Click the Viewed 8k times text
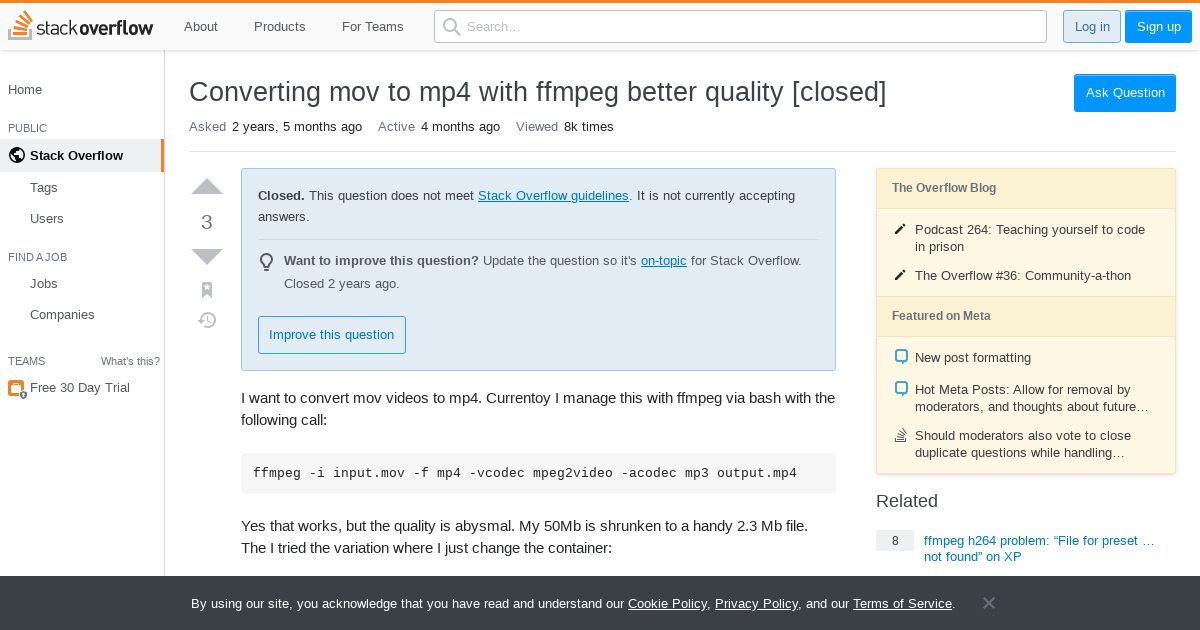1200x630 pixels. click(565, 127)
